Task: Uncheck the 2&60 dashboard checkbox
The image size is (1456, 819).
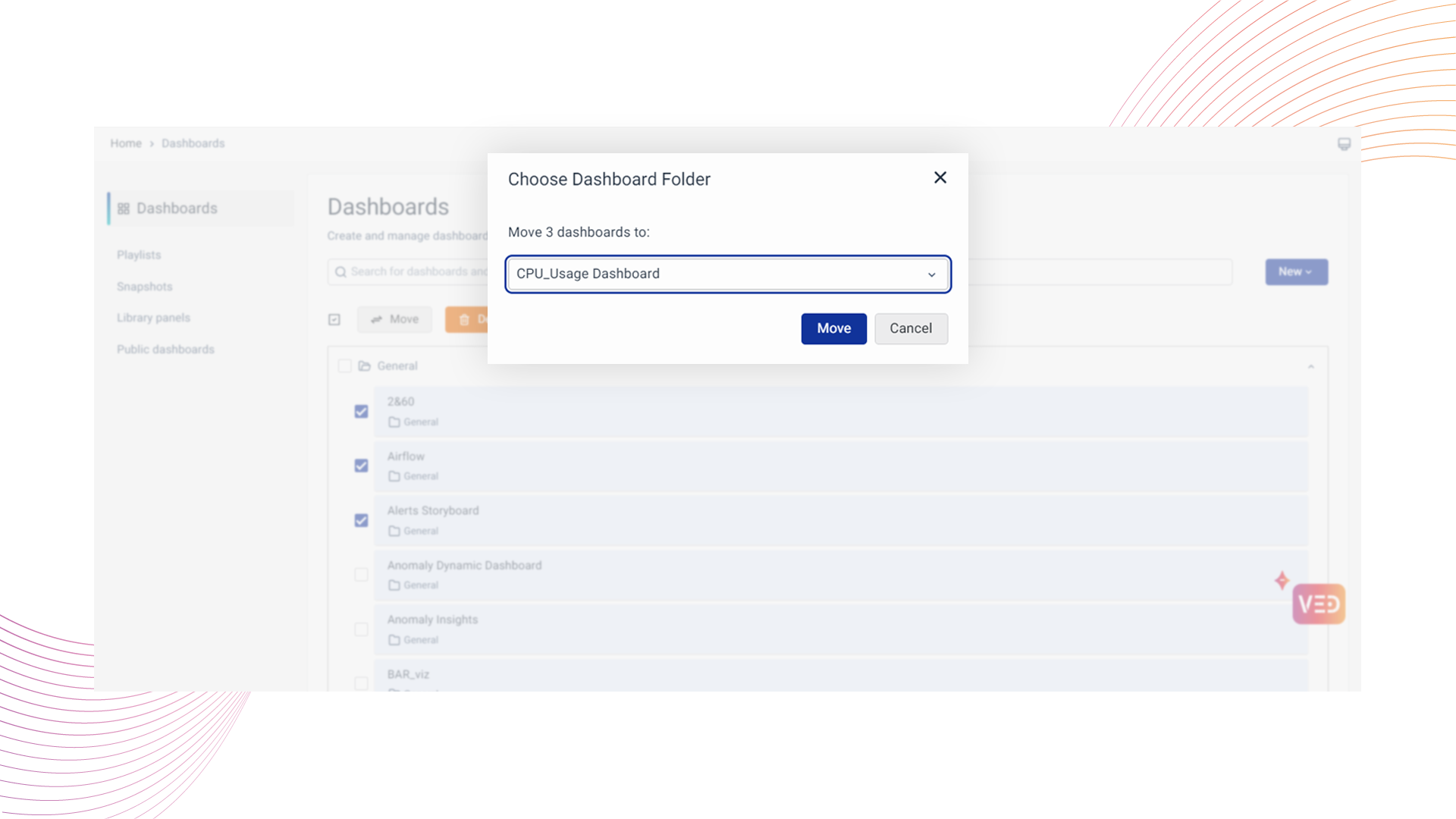Action: click(361, 412)
